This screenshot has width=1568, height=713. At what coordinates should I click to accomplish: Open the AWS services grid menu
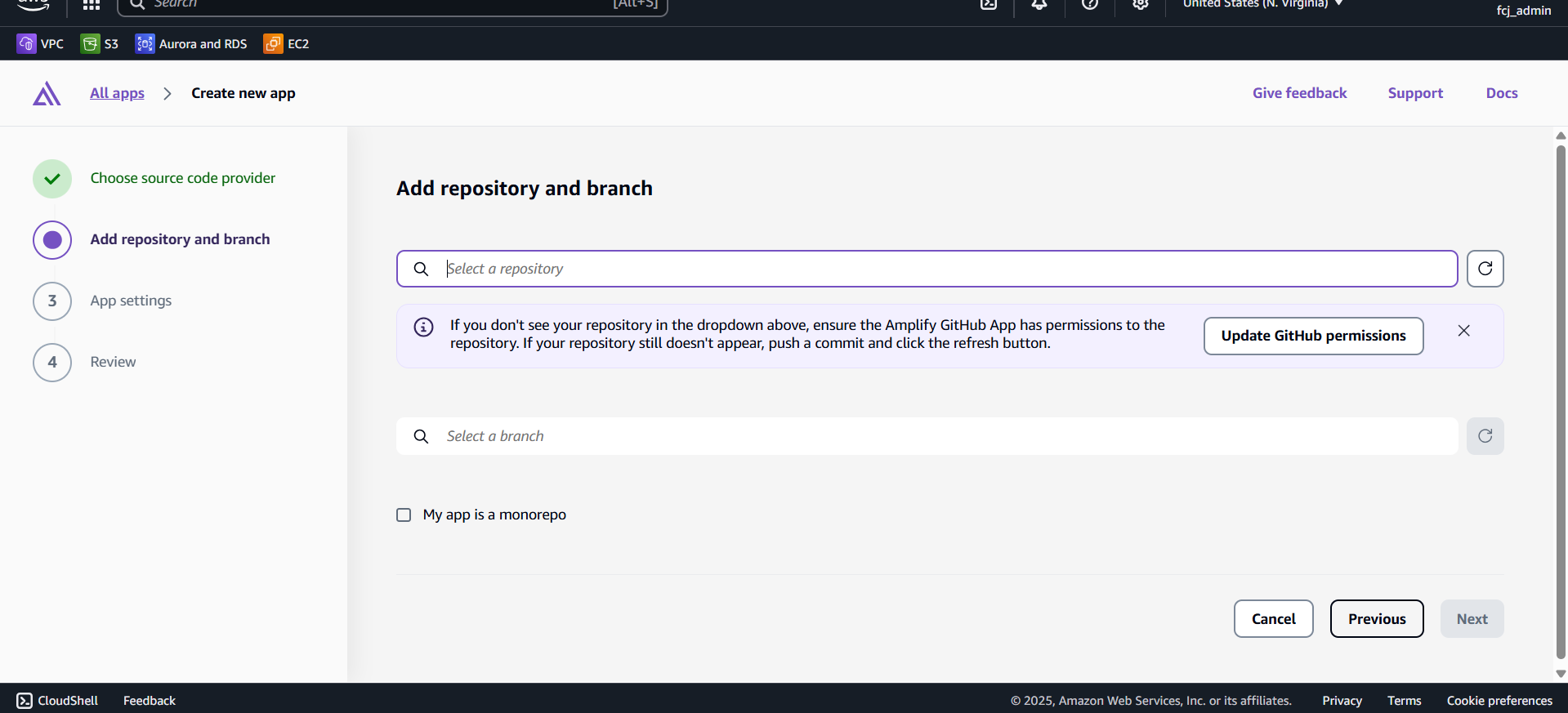coord(91,5)
